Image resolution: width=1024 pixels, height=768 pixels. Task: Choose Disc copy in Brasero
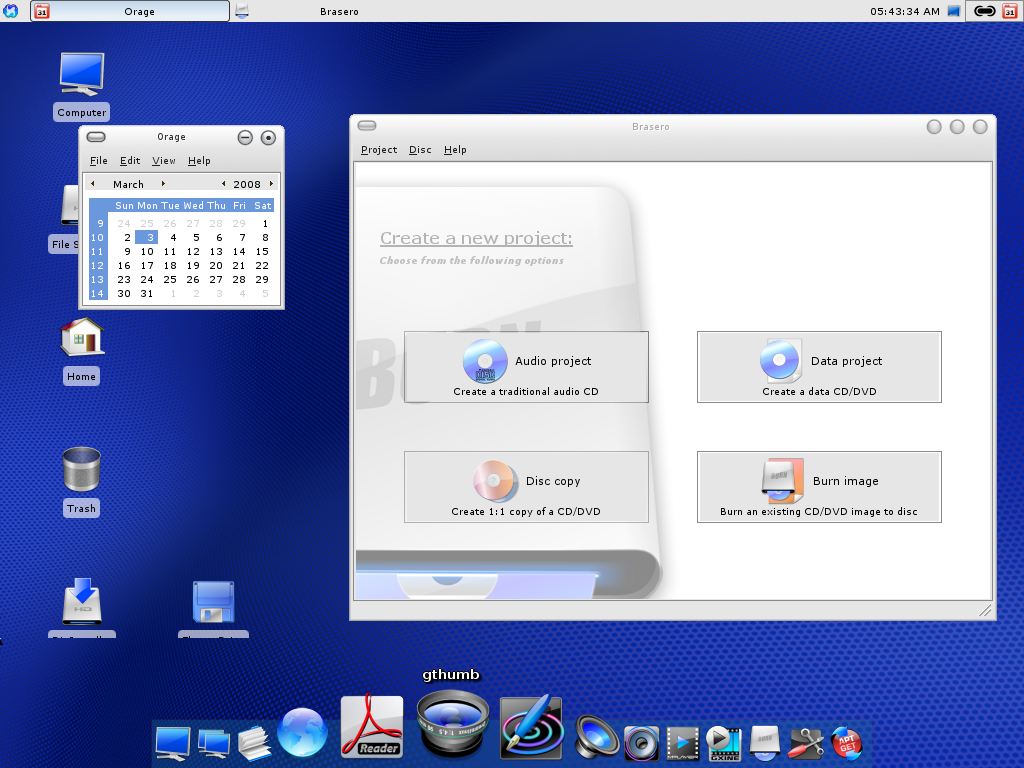point(526,487)
